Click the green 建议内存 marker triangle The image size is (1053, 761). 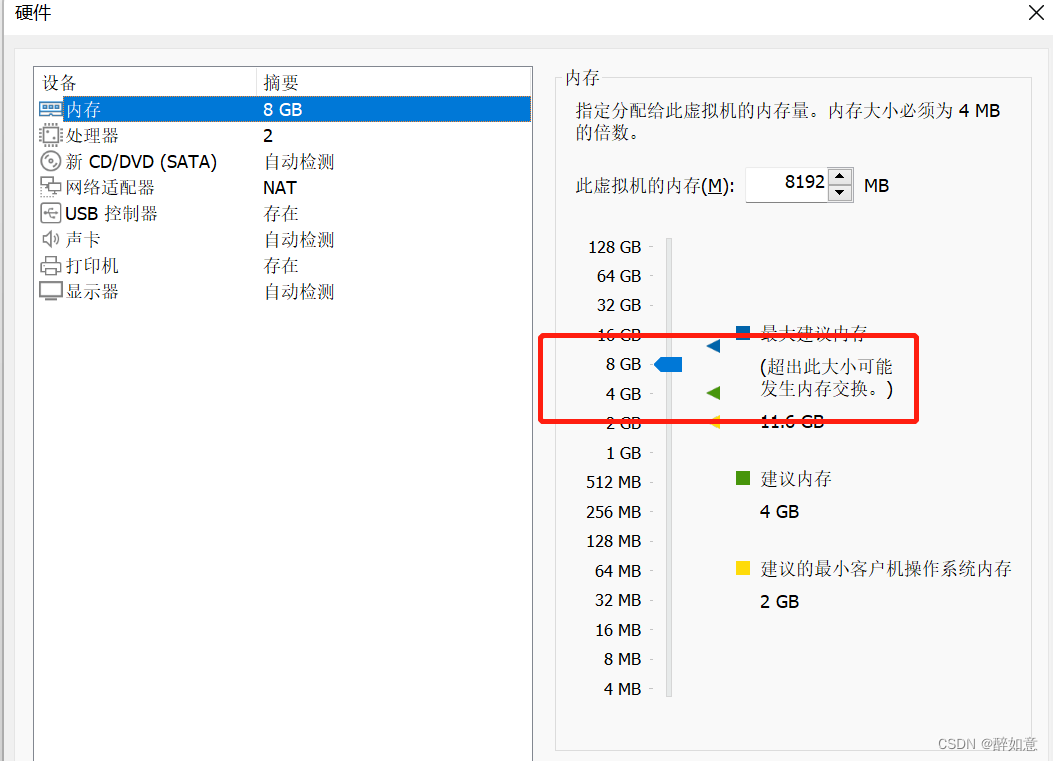[x=713, y=393]
